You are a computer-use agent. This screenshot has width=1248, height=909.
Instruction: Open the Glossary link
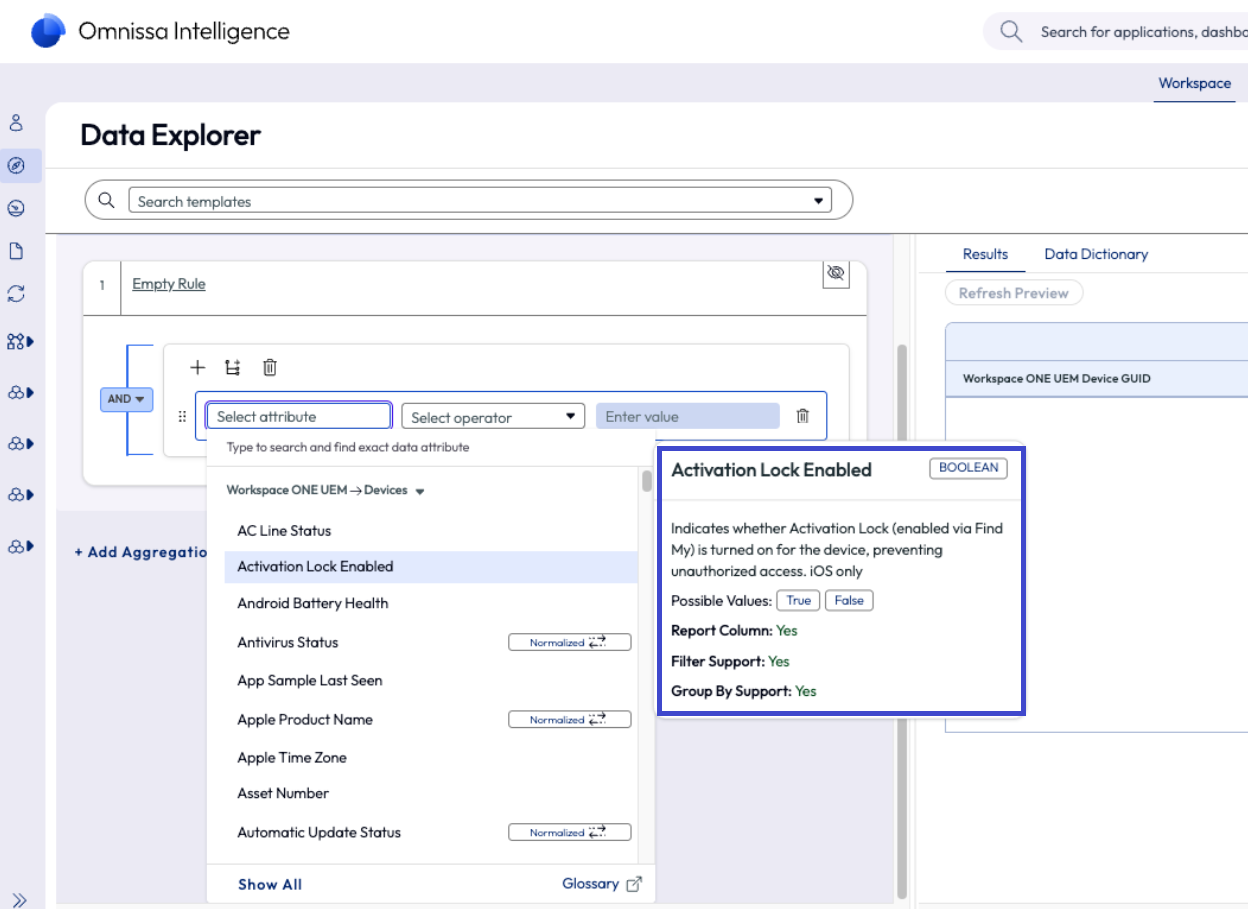pyautogui.click(x=590, y=884)
